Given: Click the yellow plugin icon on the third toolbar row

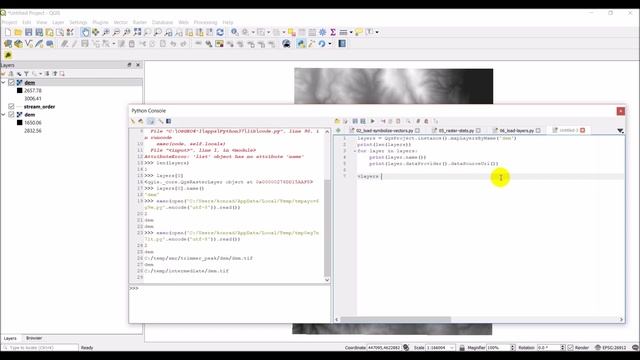Looking at the screenshot, I should (8, 55).
